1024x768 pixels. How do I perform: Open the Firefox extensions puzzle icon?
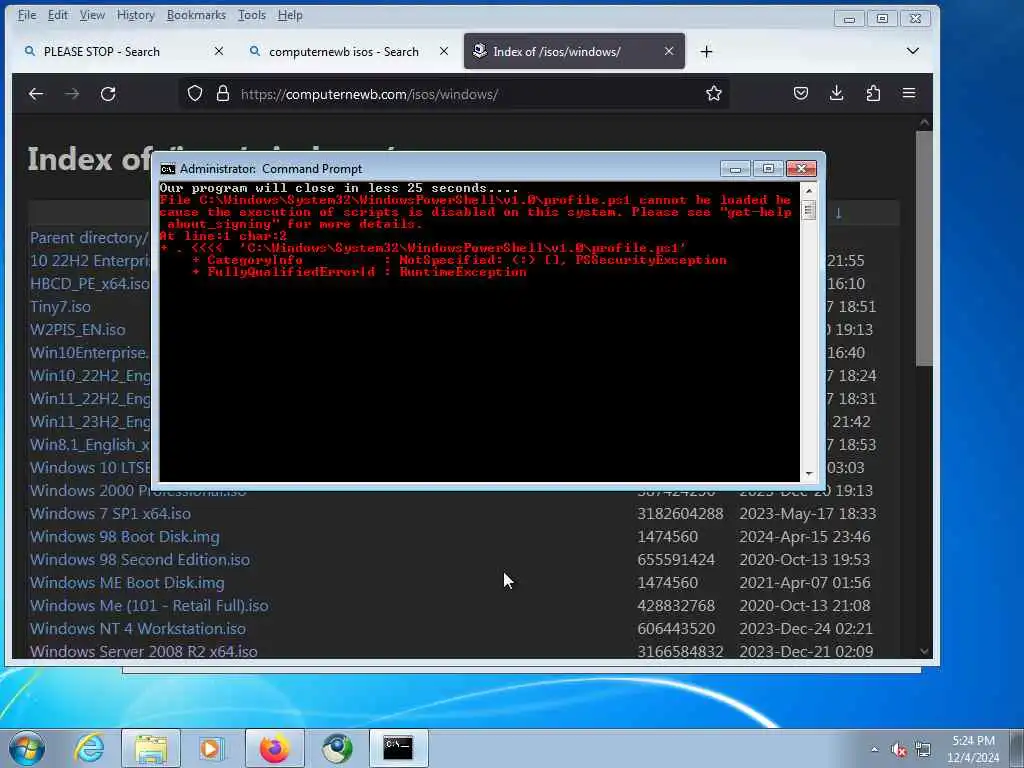tap(873, 93)
